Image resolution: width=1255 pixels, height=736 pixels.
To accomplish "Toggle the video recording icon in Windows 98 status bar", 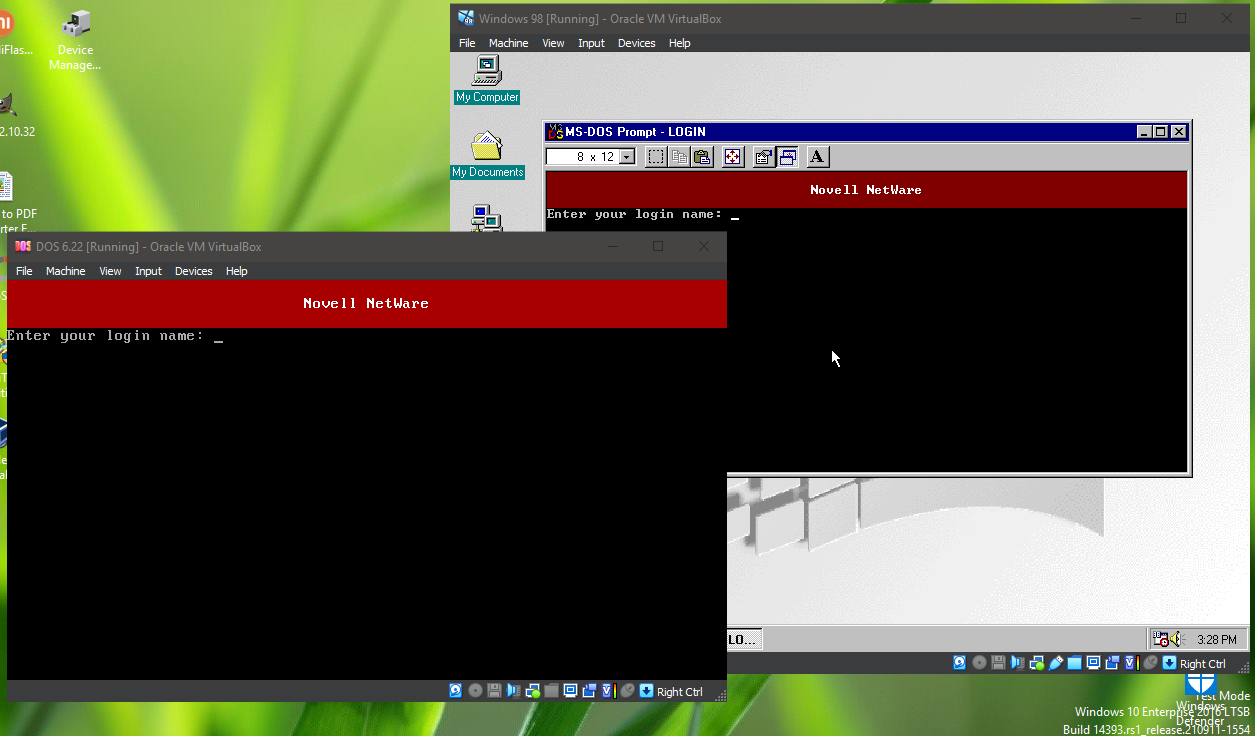I will (1113, 662).
